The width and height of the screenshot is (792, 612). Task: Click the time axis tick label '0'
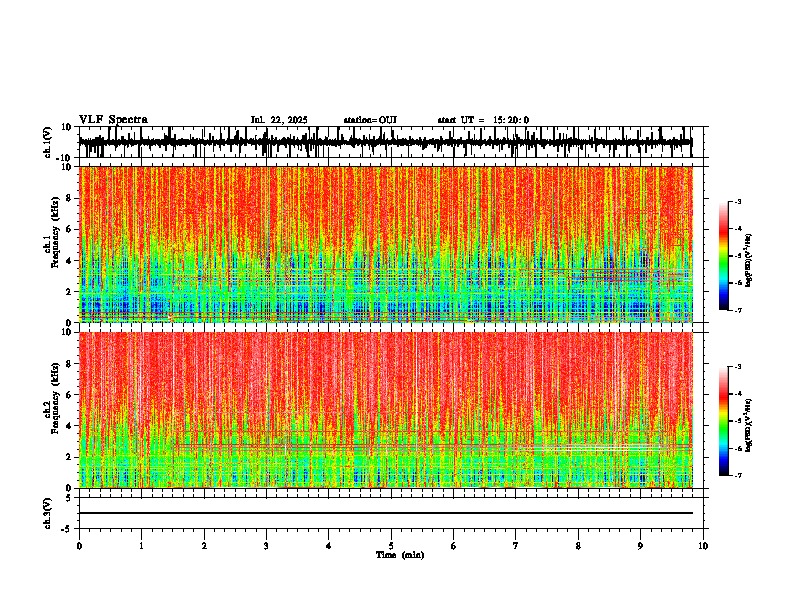[79, 546]
